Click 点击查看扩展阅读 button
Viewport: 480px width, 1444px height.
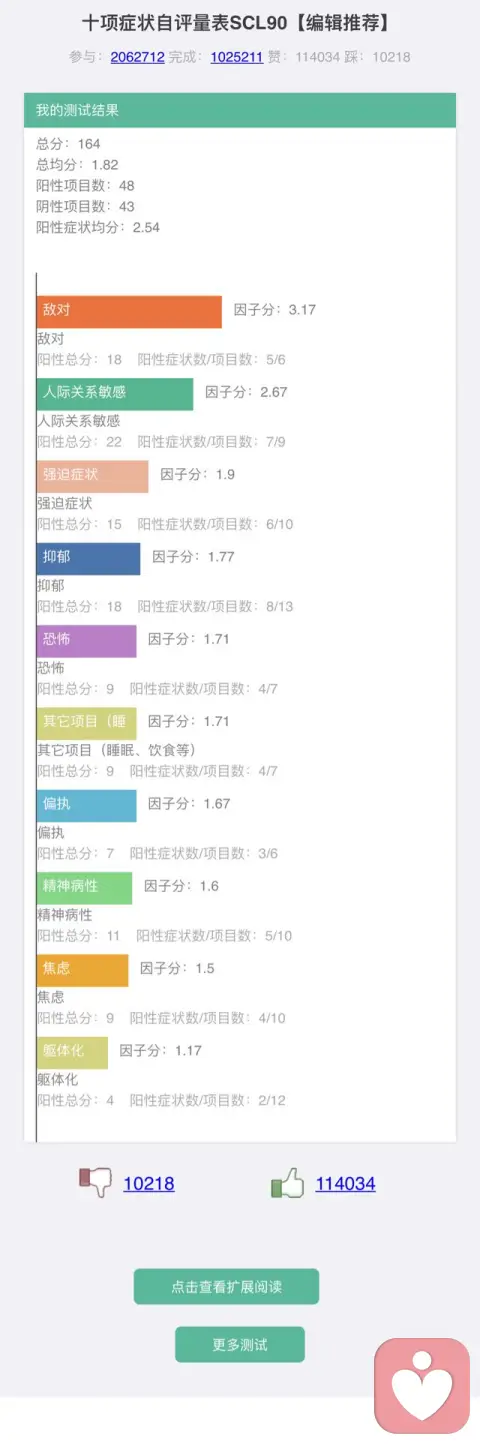tap(226, 1287)
